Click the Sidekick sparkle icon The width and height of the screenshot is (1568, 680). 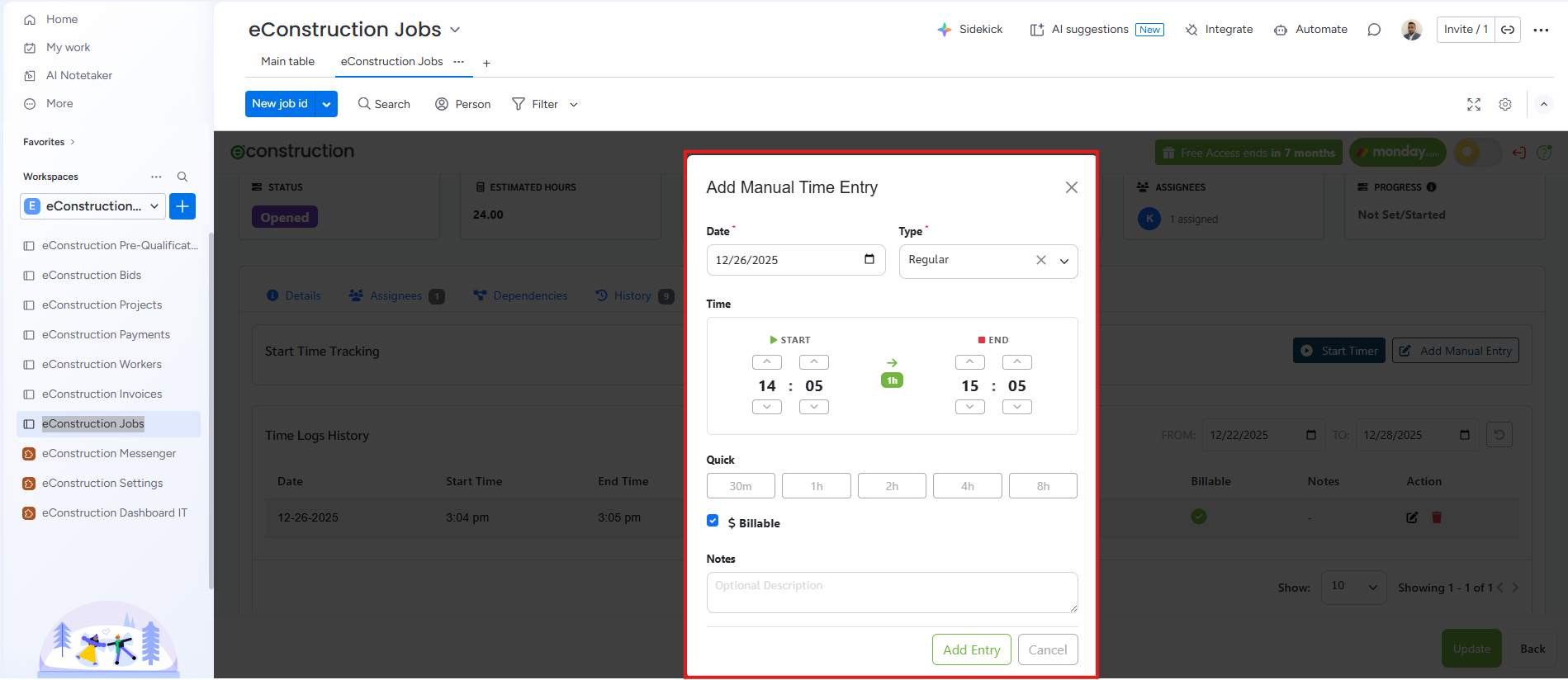pos(945,30)
